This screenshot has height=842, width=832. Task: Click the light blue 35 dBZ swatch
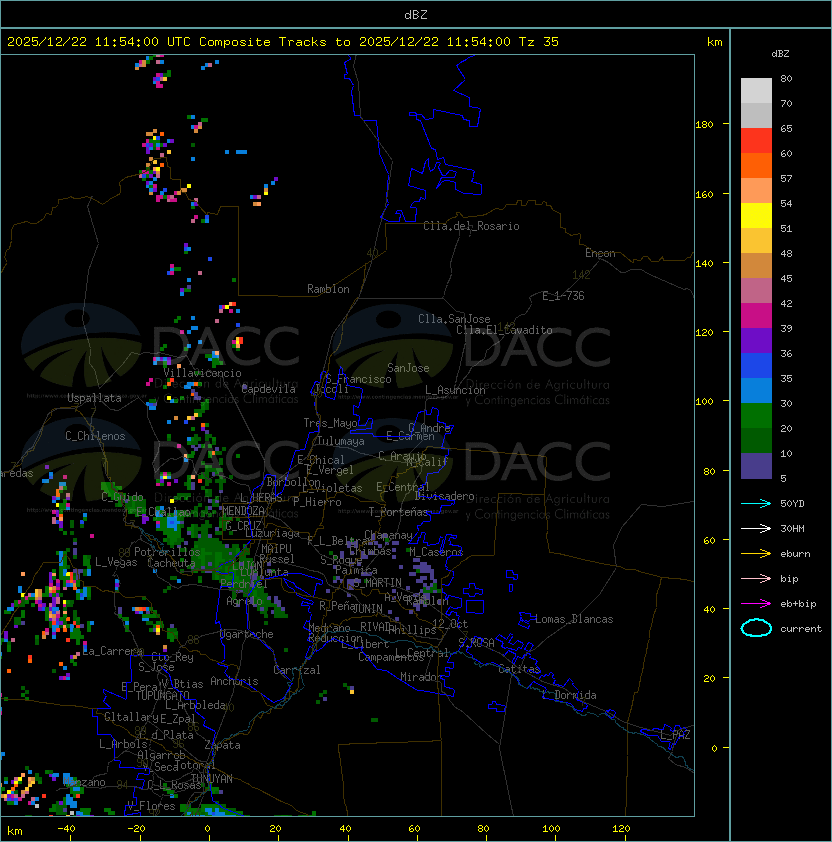[x=756, y=391]
